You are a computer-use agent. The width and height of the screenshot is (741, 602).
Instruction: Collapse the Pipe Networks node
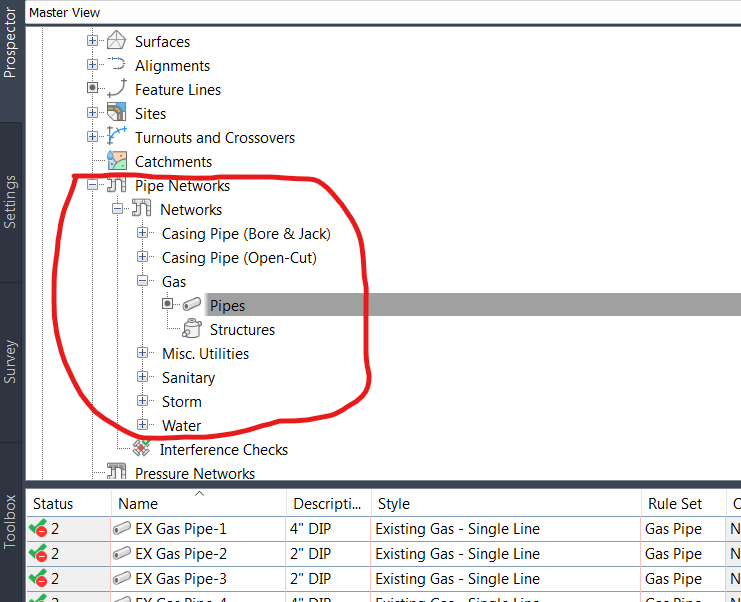click(x=93, y=185)
